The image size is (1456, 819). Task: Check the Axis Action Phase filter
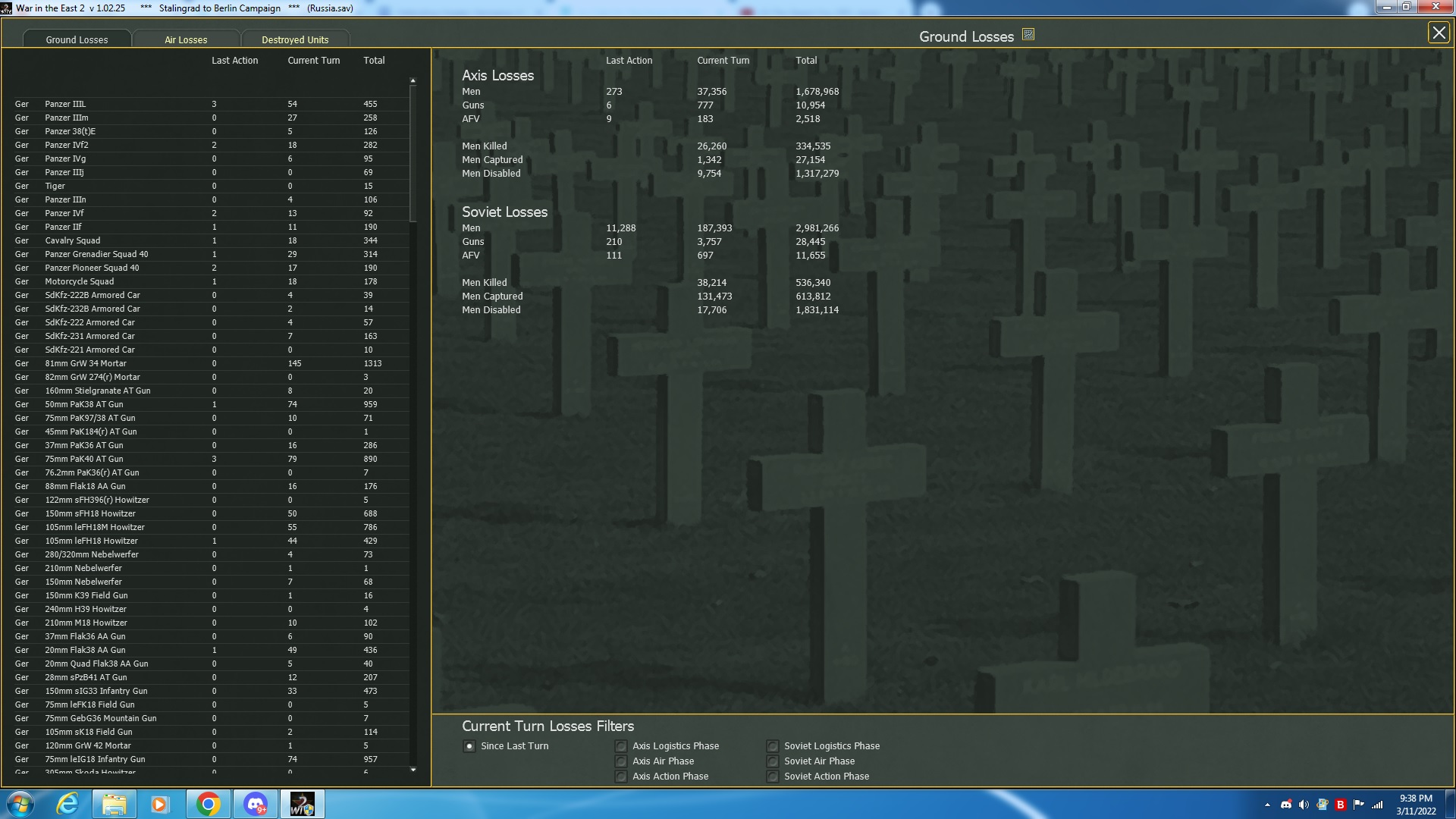coord(621,777)
